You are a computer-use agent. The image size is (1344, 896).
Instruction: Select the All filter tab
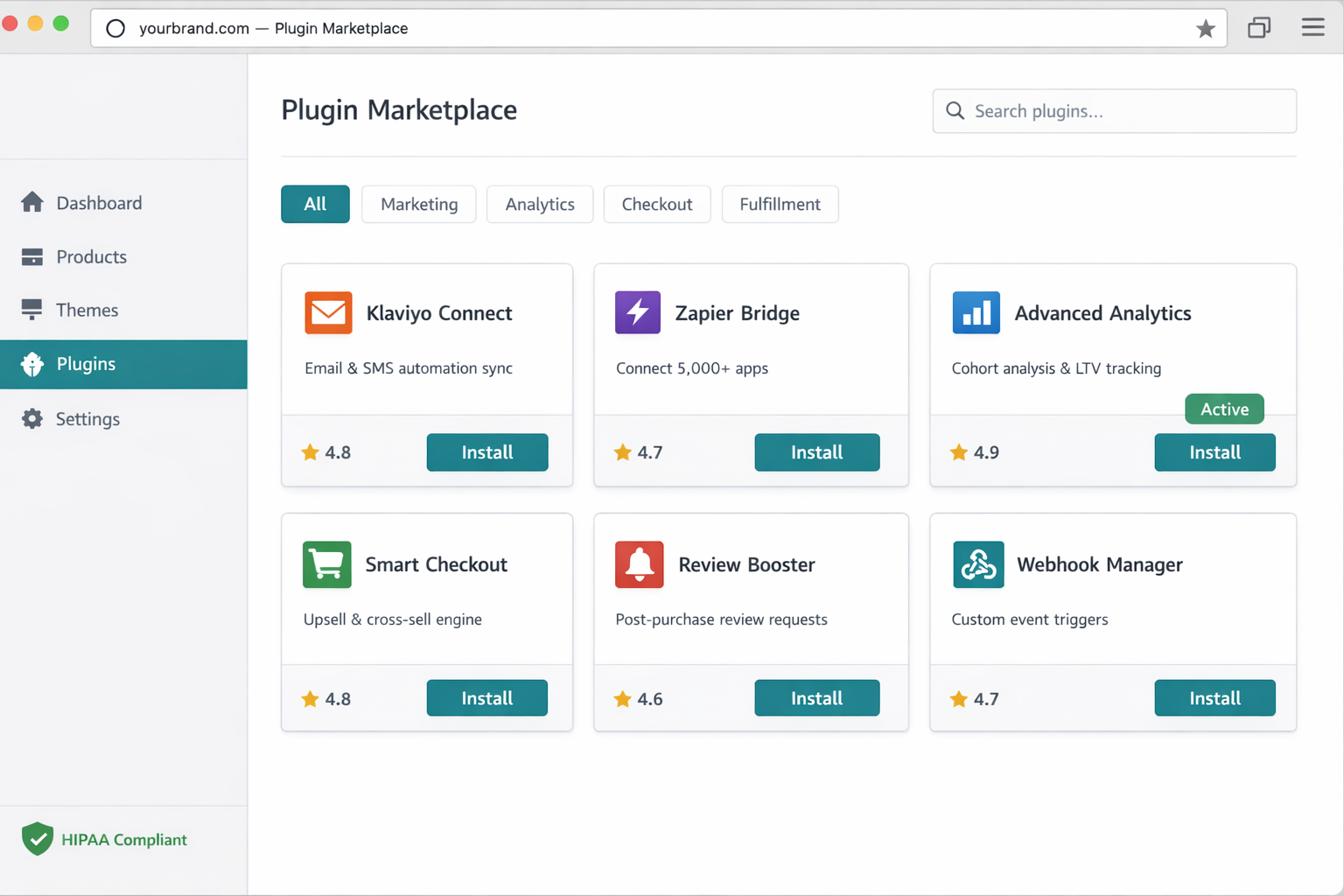coord(315,204)
